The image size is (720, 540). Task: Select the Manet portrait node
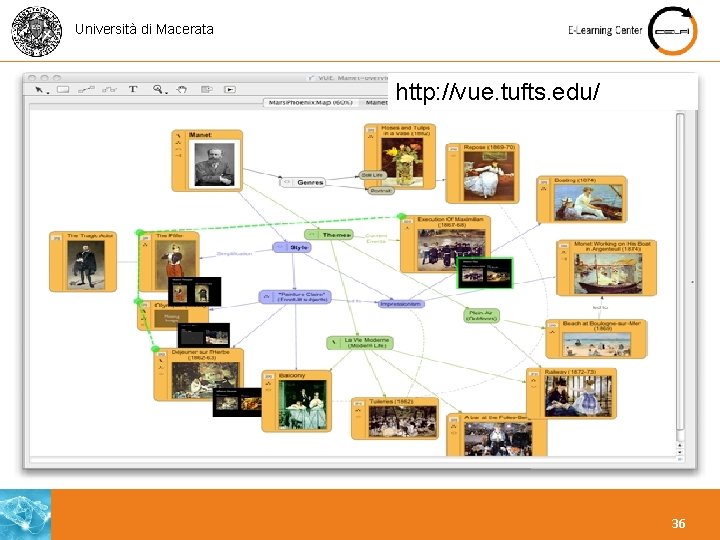click(x=207, y=161)
